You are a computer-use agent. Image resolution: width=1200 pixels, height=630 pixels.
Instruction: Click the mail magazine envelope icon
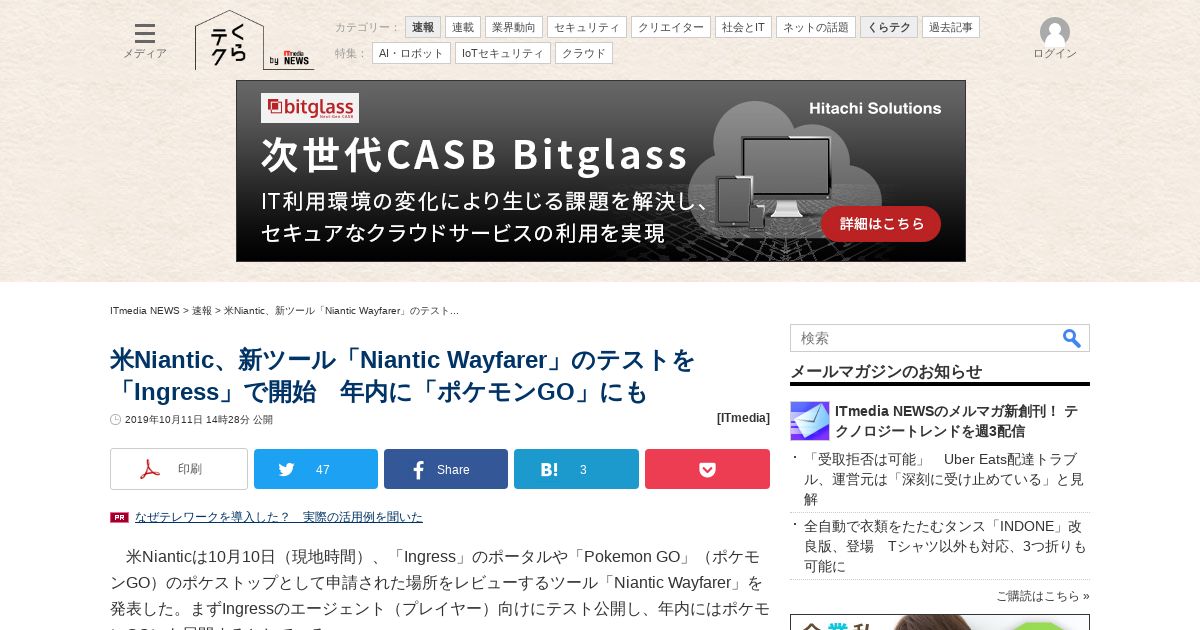click(x=810, y=421)
